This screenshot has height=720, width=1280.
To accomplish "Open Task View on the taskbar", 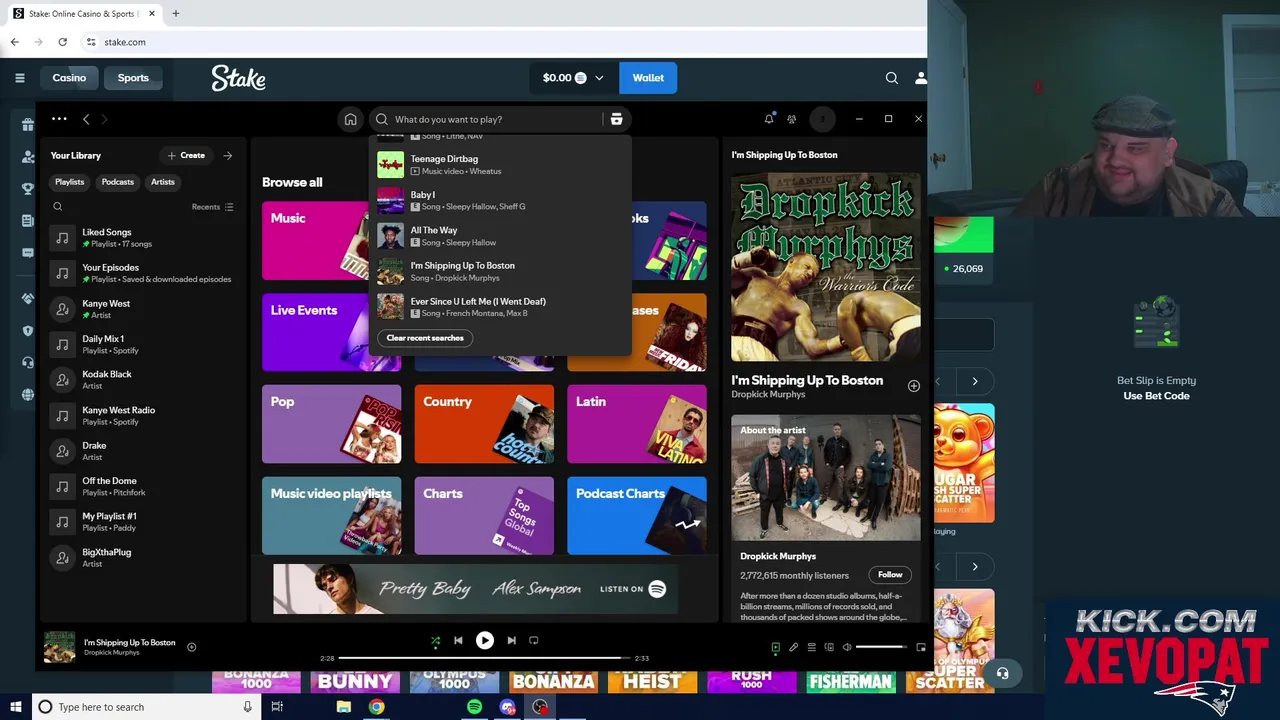I will (x=277, y=707).
